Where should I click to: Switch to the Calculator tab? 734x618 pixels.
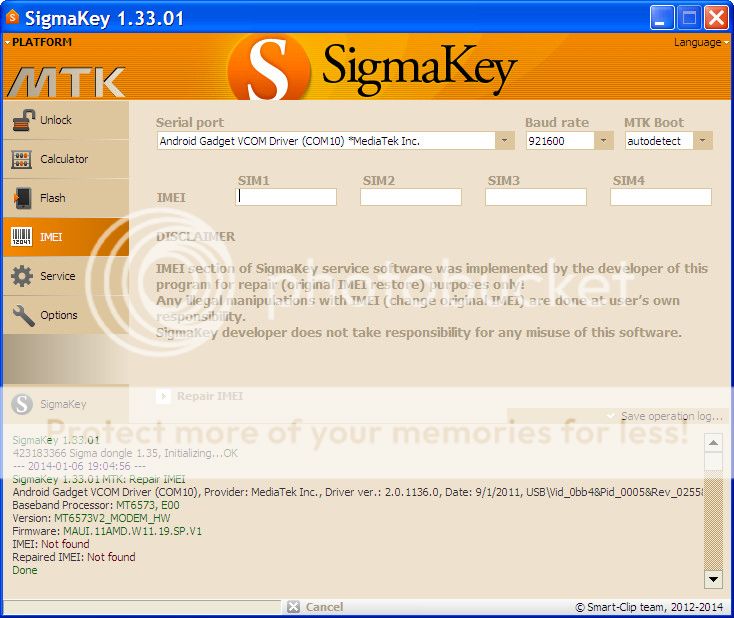coord(66,159)
